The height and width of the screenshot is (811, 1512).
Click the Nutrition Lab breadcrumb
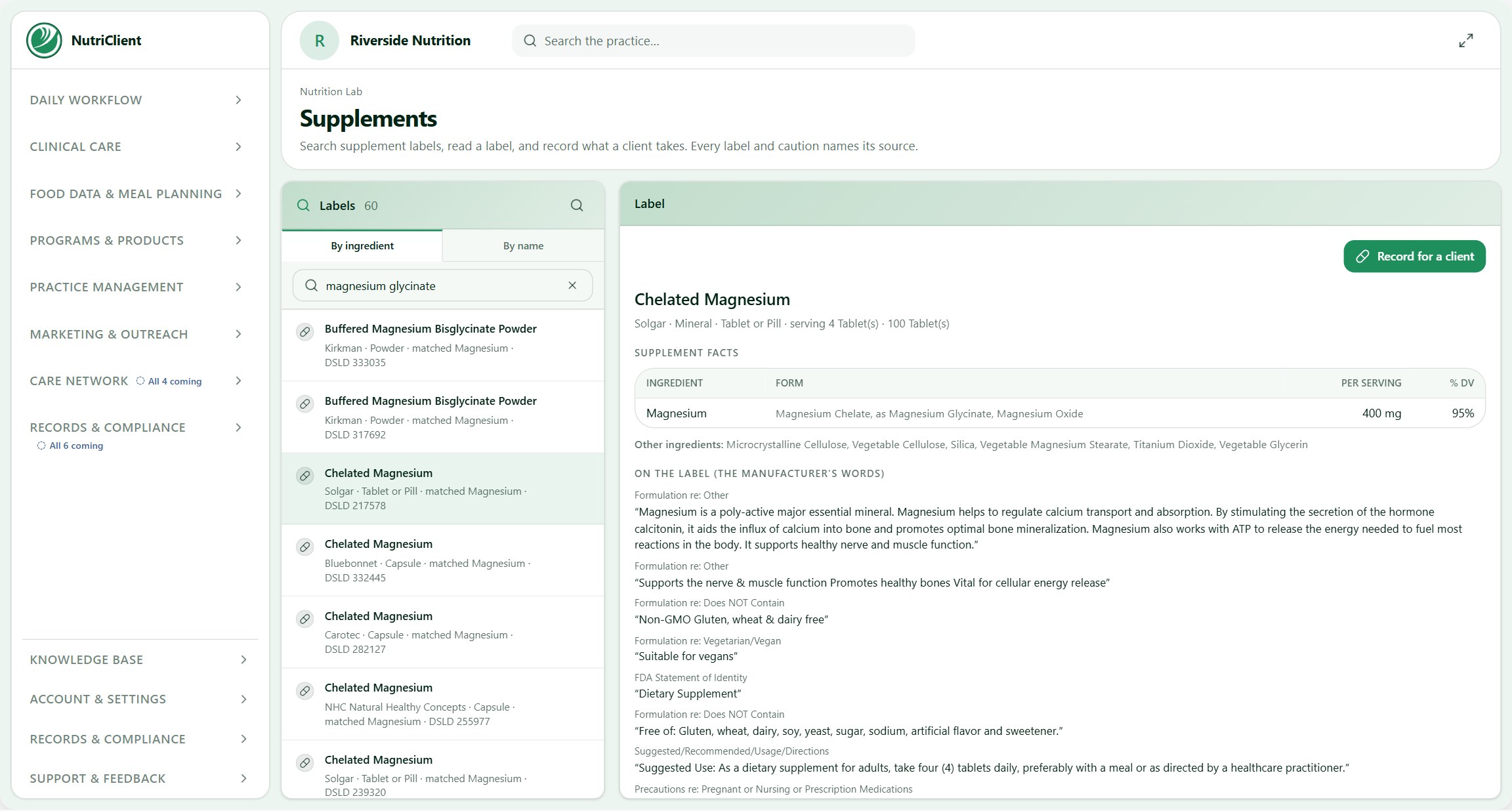[331, 91]
